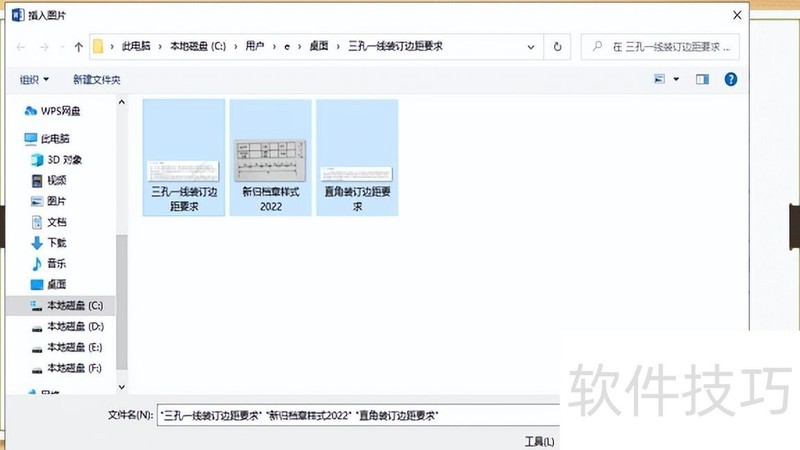Open 桌面 folder in sidebar
The height and width of the screenshot is (450, 800).
pos(49,284)
